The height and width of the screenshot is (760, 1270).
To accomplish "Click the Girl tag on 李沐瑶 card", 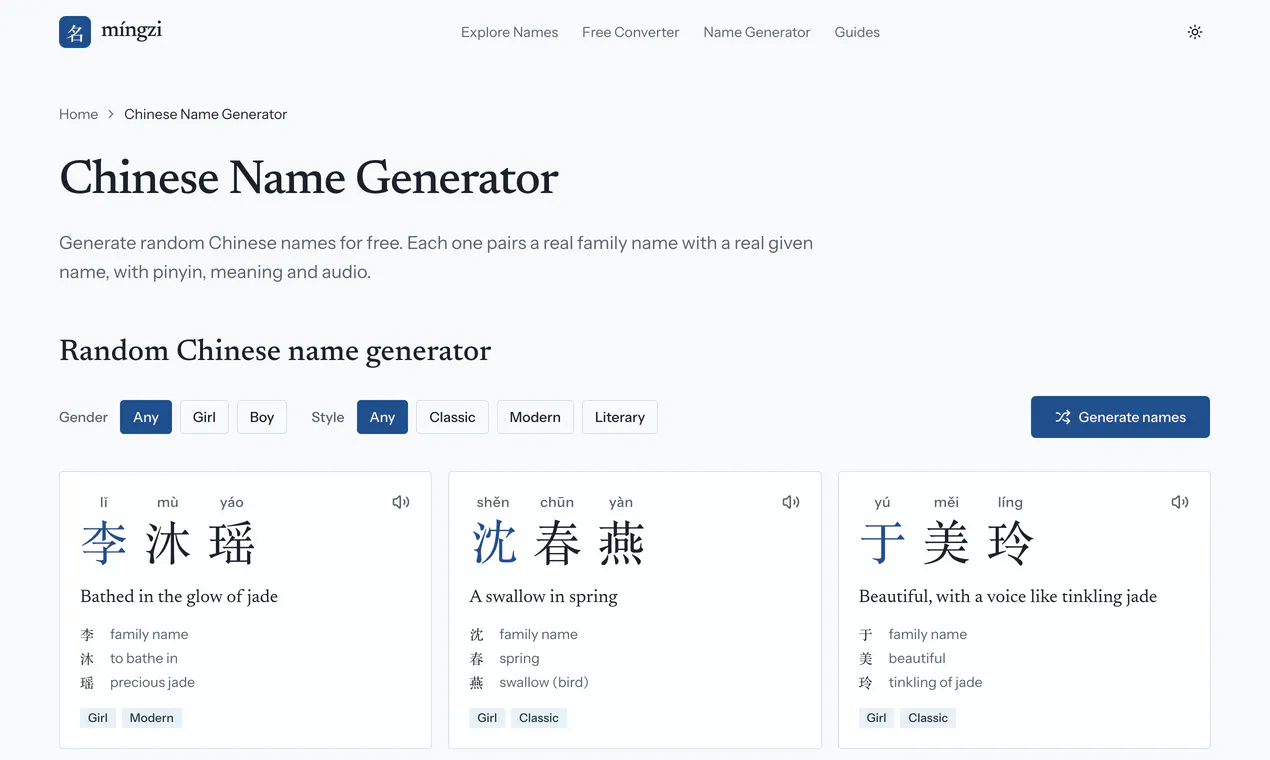I will tap(98, 718).
